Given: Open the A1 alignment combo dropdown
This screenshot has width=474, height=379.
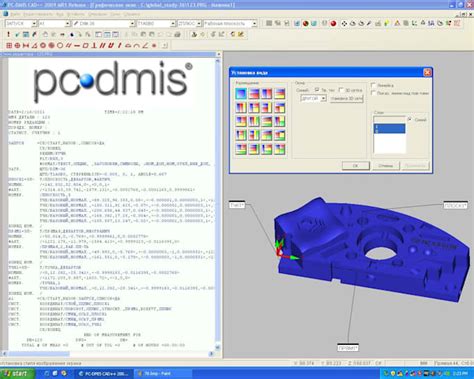Looking at the screenshot, I should (67, 24).
